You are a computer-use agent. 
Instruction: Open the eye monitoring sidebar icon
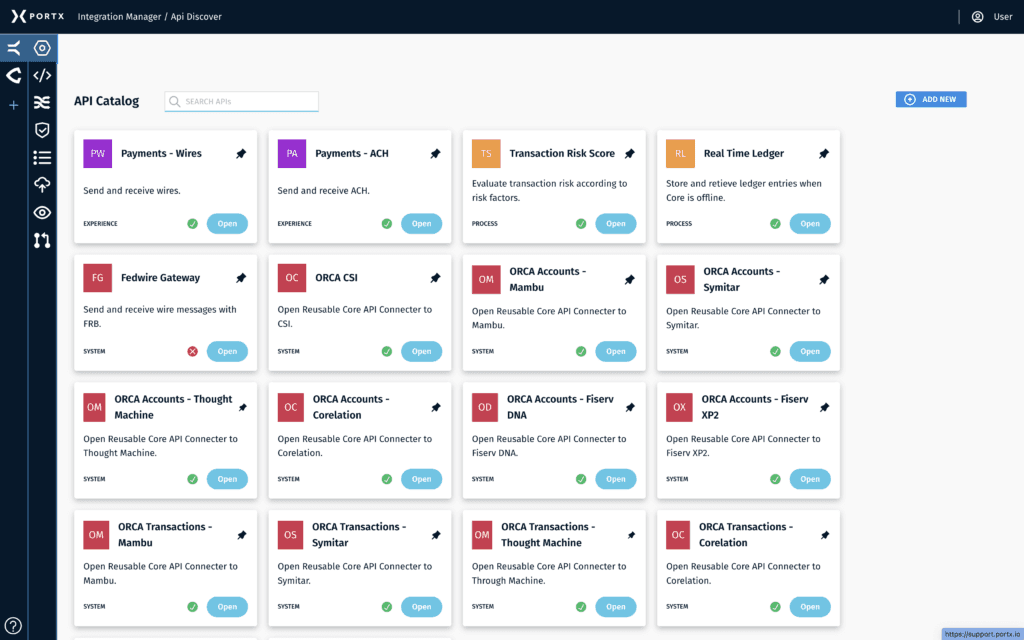click(x=42, y=213)
